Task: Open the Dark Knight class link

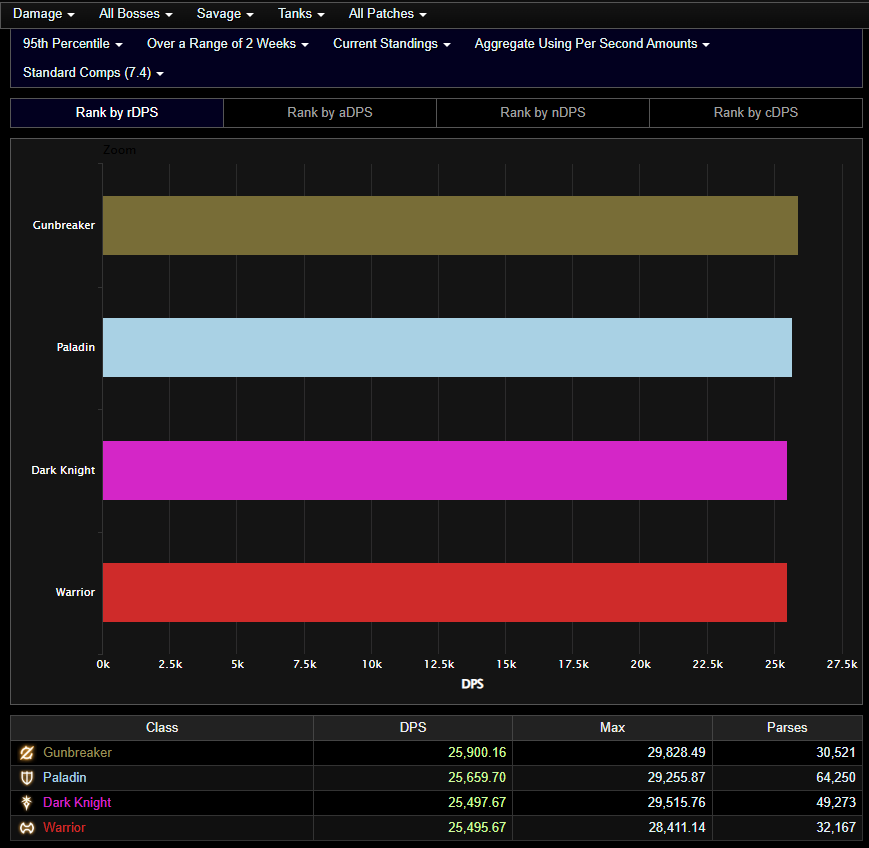Action: coord(77,803)
